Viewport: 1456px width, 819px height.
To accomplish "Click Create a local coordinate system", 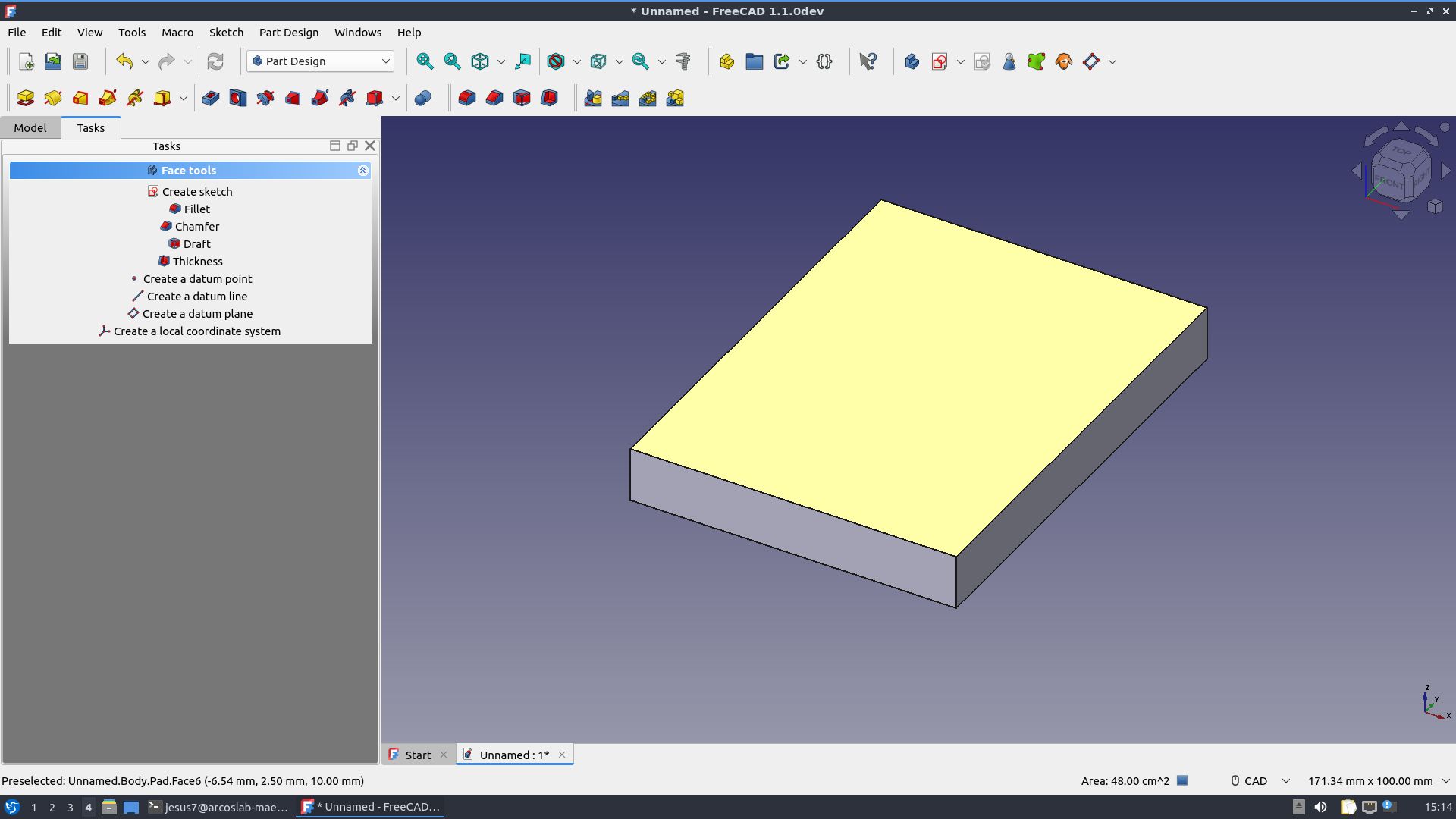I will 190,331.
